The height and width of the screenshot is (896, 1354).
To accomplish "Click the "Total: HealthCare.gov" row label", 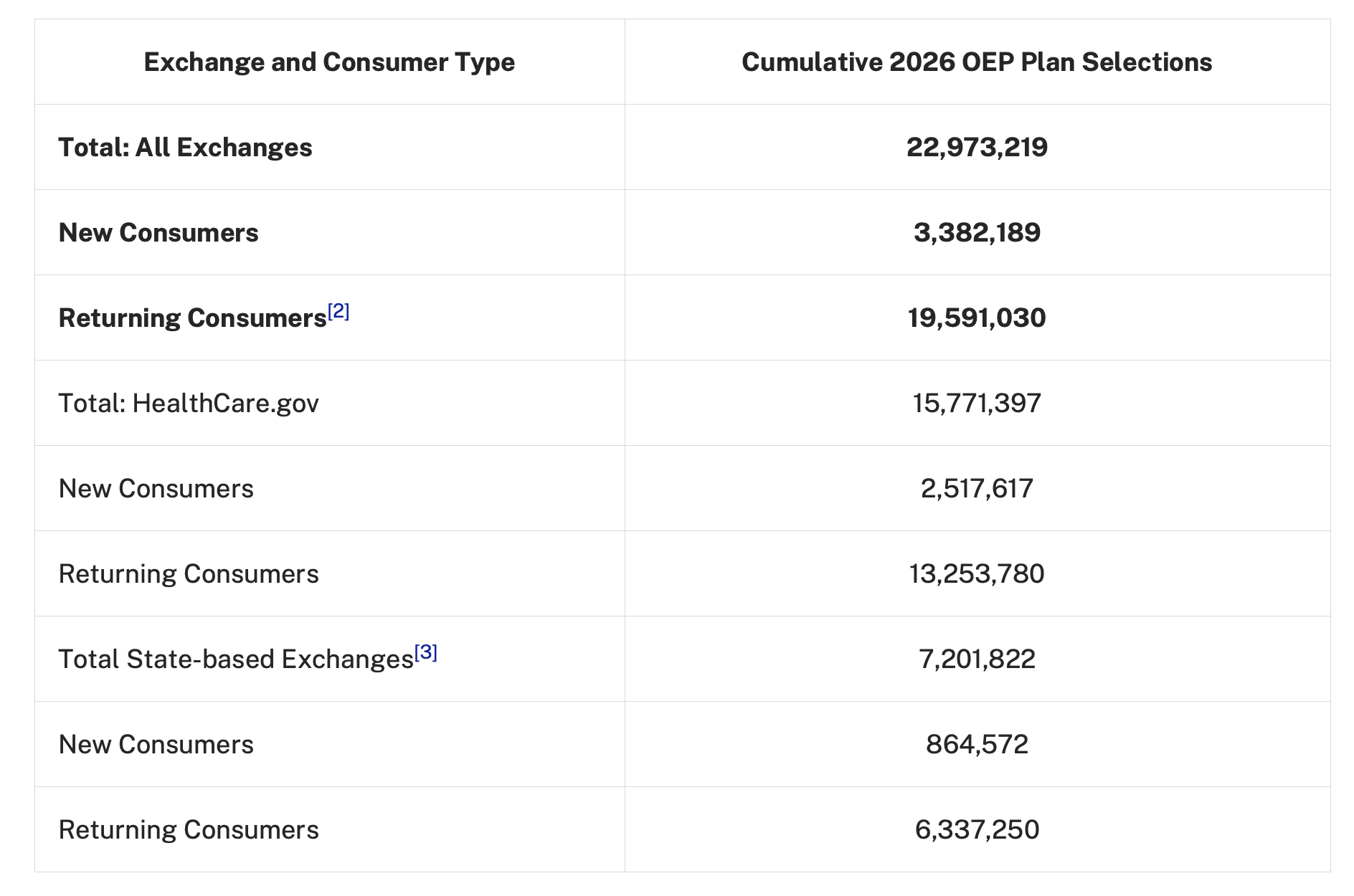I will 189,404.
